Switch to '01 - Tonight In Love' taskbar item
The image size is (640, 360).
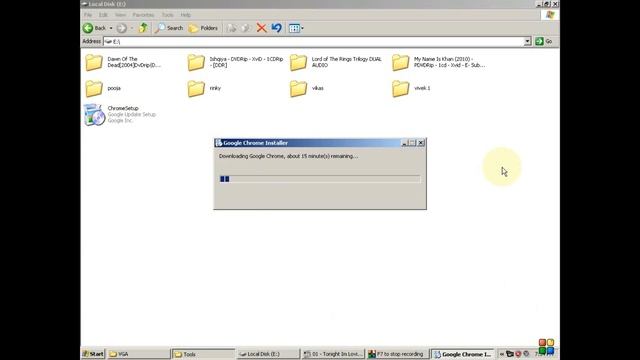[x=333, y=354]
